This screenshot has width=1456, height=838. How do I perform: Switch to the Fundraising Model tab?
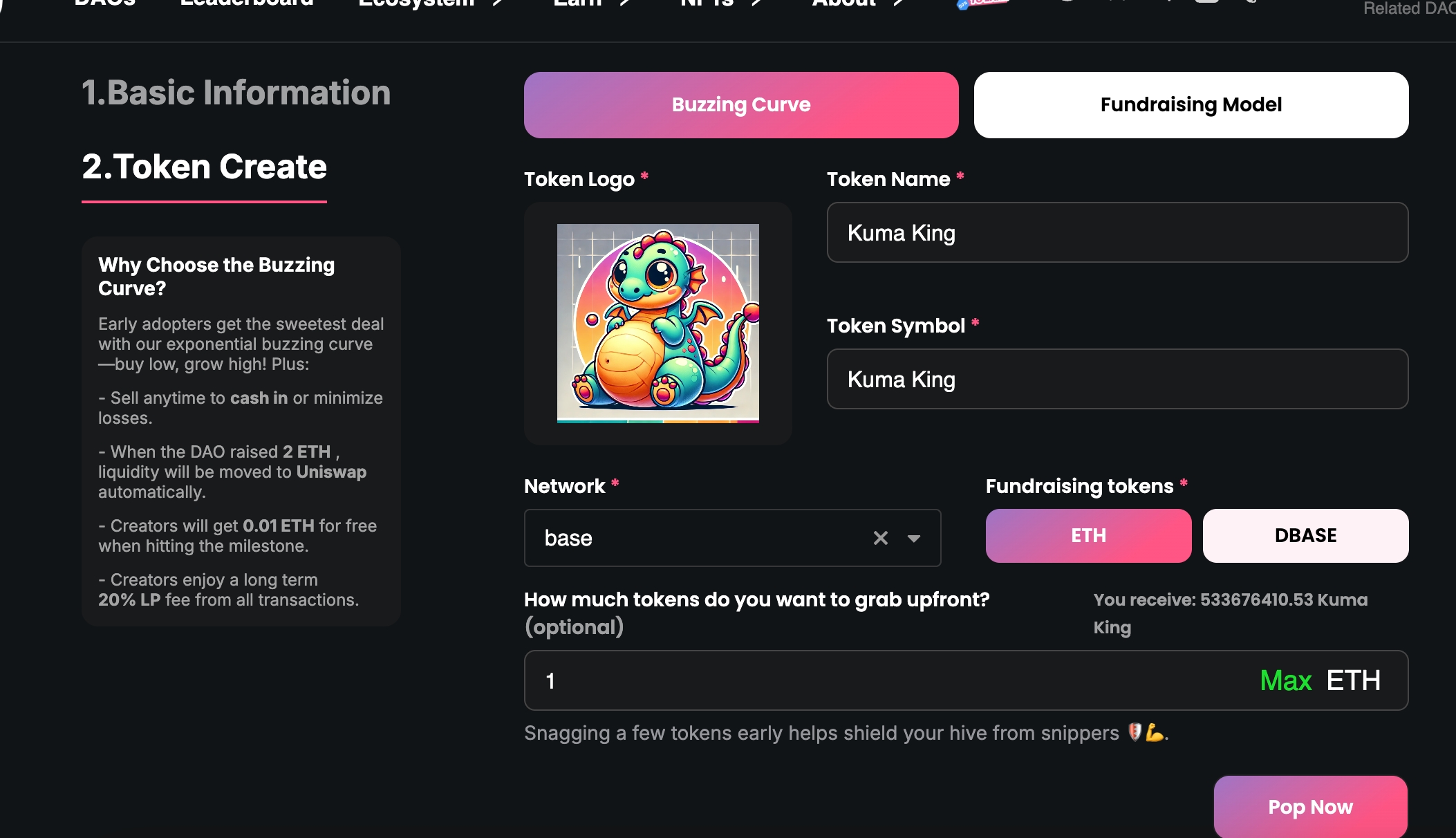click(1191, 105)
